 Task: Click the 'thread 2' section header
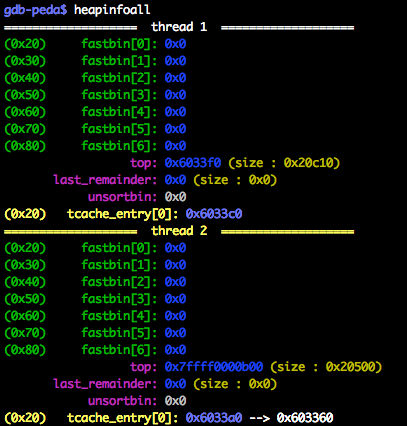(x=179, y=231)
